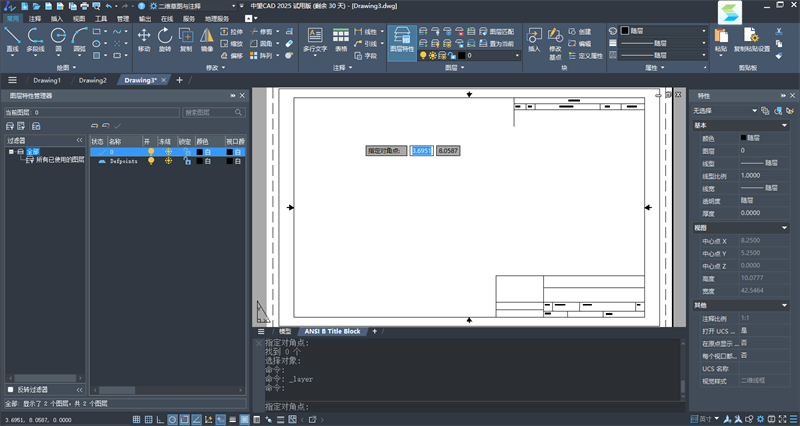Choose the Rotate (旋转) tool

[x=165, y=39]
